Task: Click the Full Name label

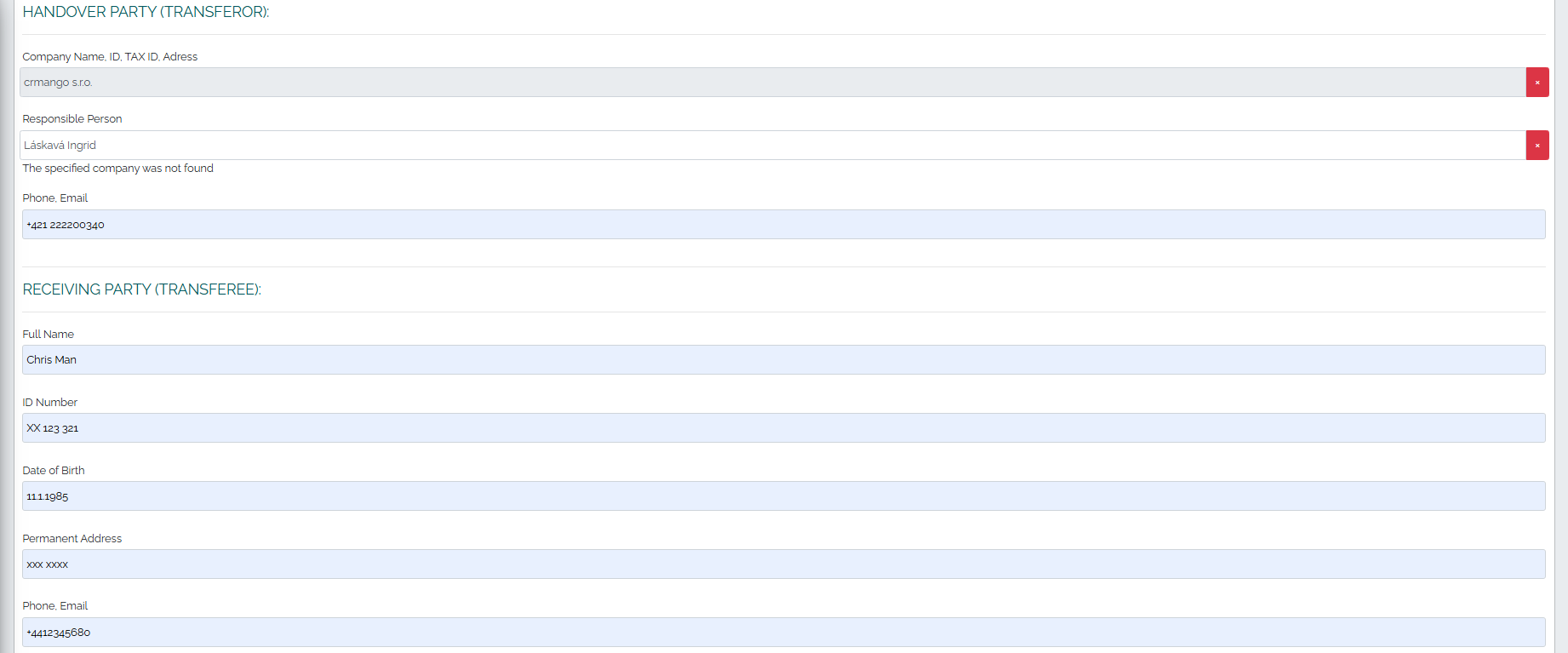Action: coord(49,335)
